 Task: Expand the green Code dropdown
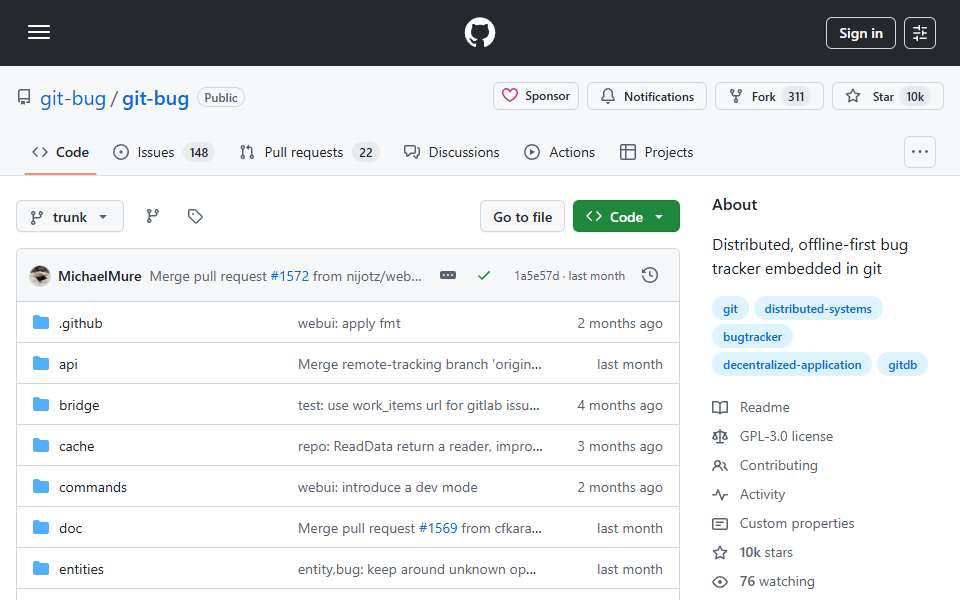[626, 217]
